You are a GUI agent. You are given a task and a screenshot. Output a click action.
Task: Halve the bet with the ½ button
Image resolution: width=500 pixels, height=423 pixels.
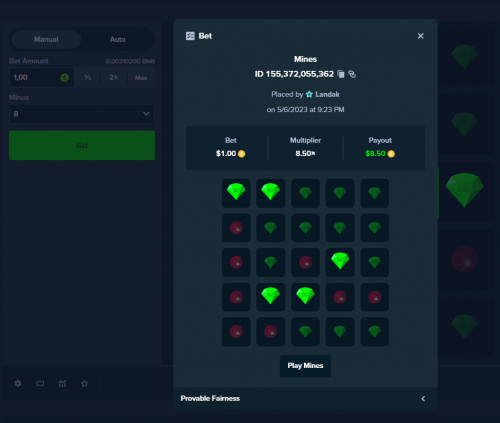tap(88, 78)
